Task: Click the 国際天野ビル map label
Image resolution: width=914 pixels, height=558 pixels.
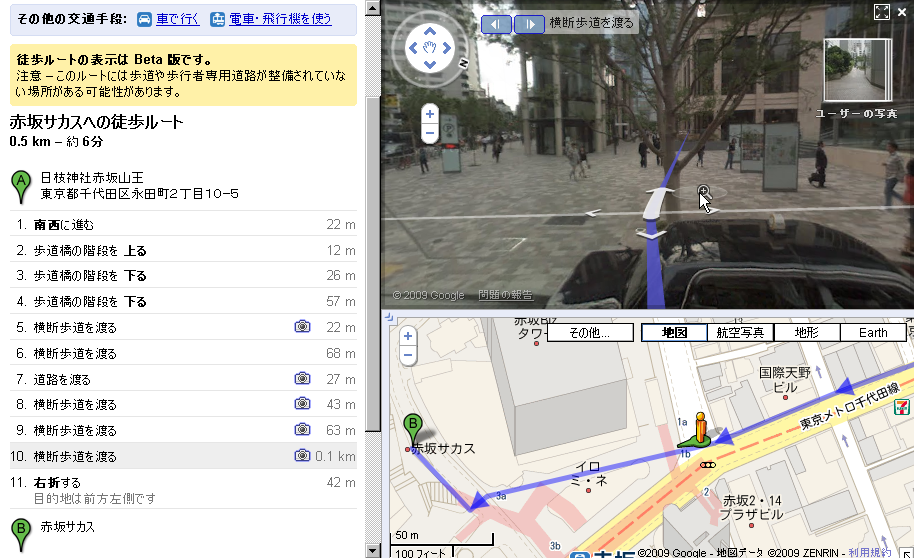Action: 785,380
